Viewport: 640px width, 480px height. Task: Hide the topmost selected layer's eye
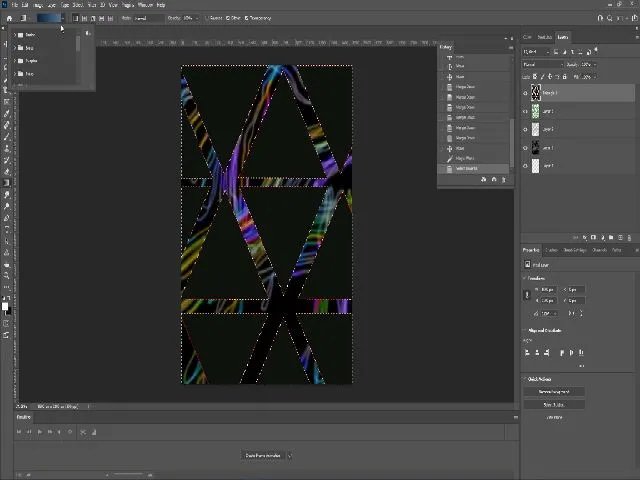pyautogui.click(x=525, y=93)
